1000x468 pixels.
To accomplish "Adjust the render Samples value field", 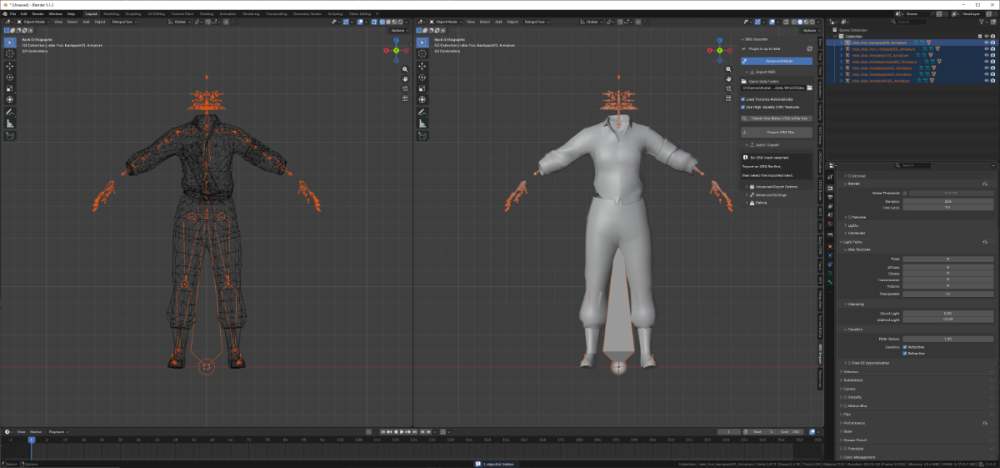I will [948, 201].
